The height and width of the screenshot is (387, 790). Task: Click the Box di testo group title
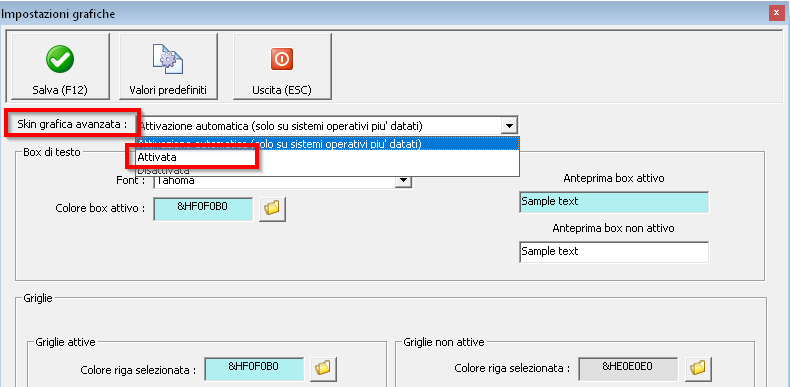coord(52,152)
